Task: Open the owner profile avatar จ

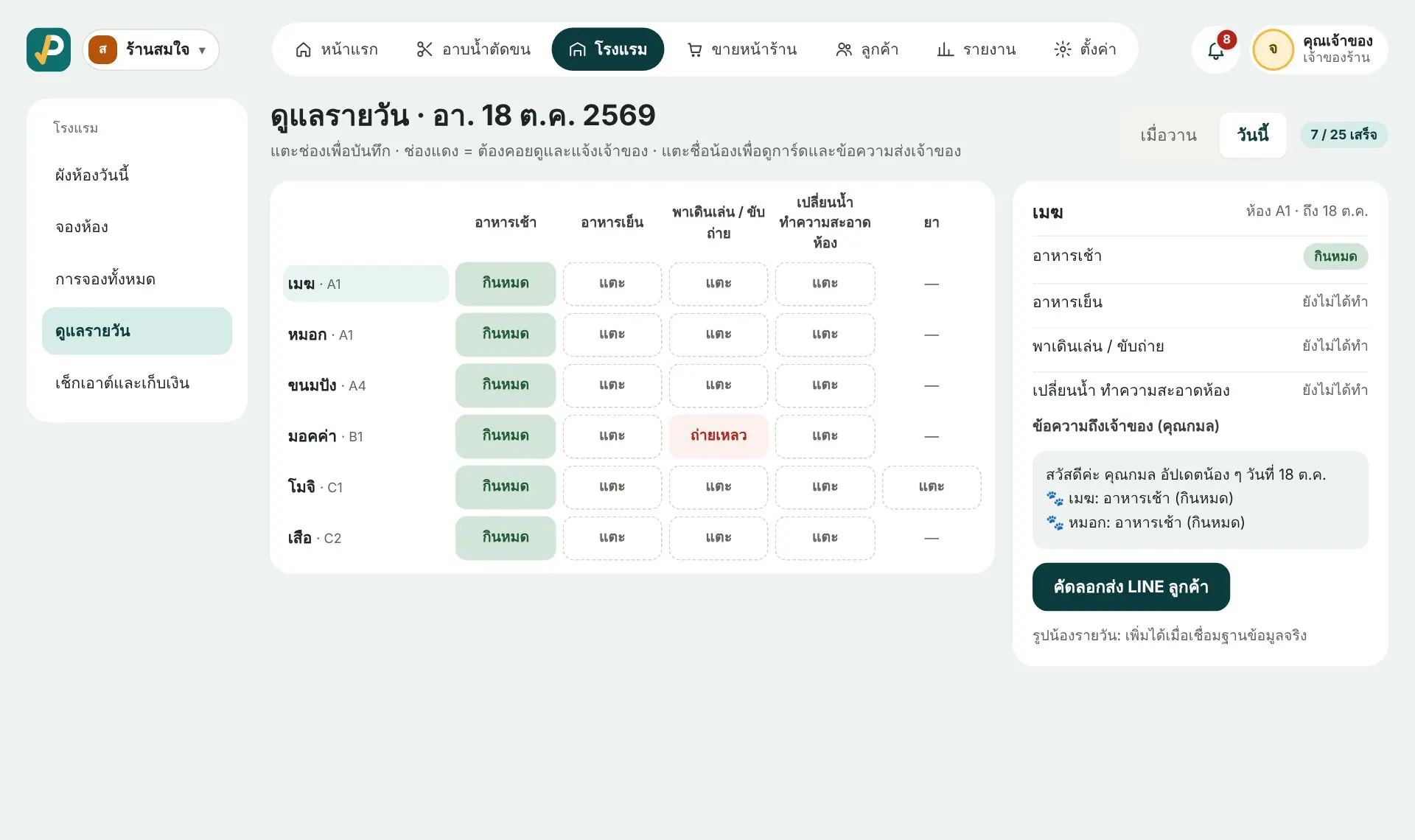Action: [x=1273, y=49]
